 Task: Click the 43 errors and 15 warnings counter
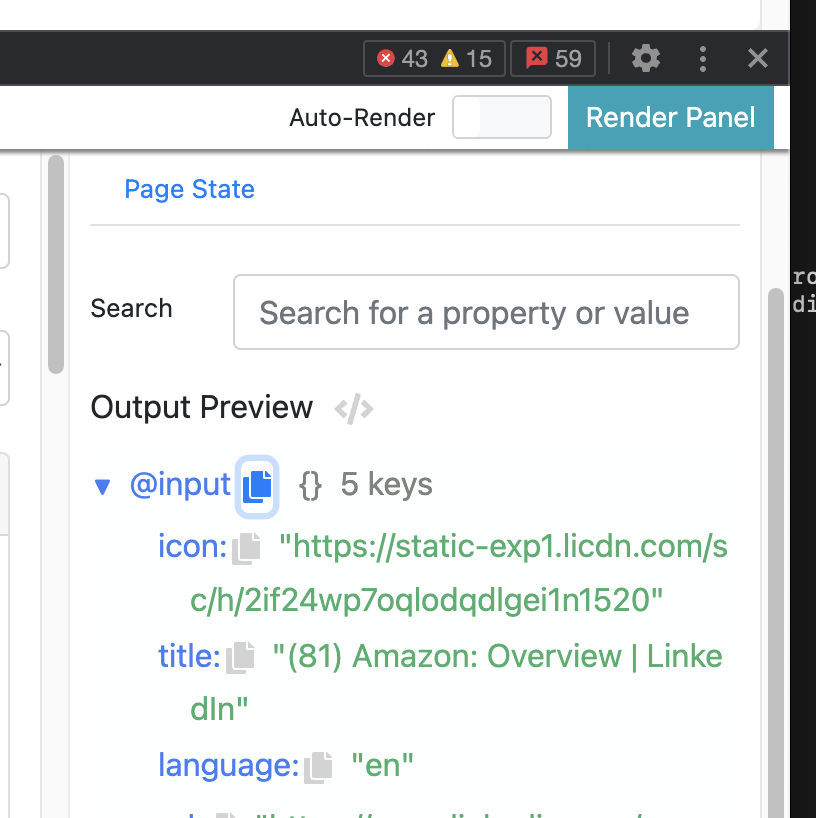pos(434,58)
